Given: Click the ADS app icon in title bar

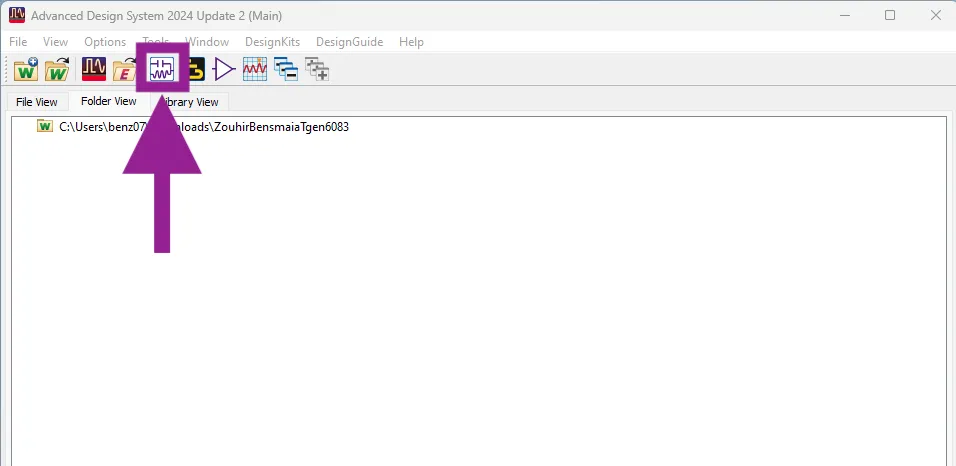Looking at the screenshot, I should [x=17, y=15].
